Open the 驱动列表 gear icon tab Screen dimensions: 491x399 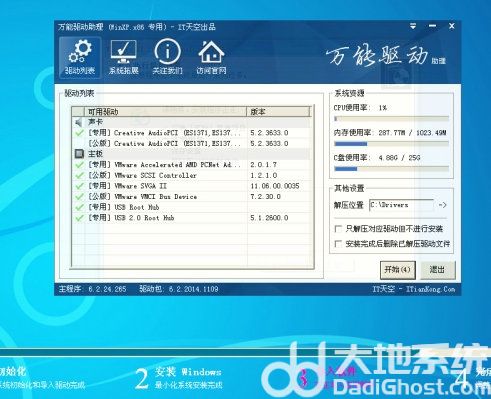click(x=80, y=57)
